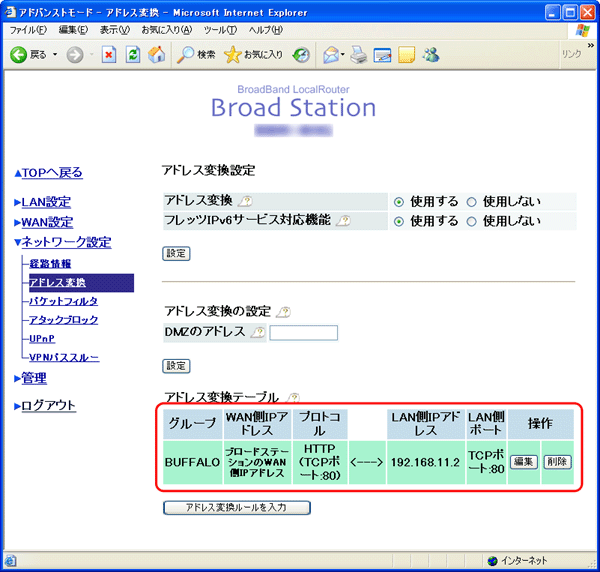Viewport: 600px width, 572px height.
Task: Click the IE icon in title bar
Action: (10, 12)
